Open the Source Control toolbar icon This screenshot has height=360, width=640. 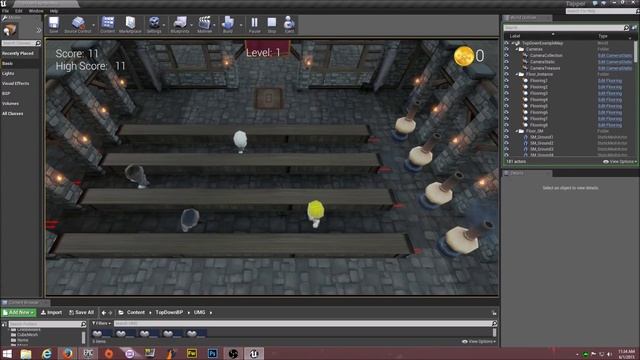pyautogui.click(x=78, y=24)
